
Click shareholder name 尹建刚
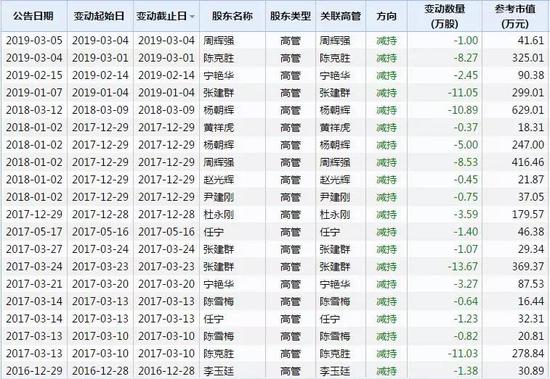pyautogui.click(x=219, y=197)
